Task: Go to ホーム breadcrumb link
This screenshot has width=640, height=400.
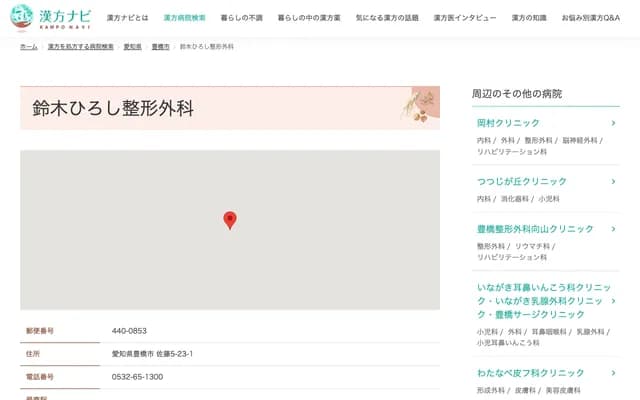Action: click(x=29, y=47)
